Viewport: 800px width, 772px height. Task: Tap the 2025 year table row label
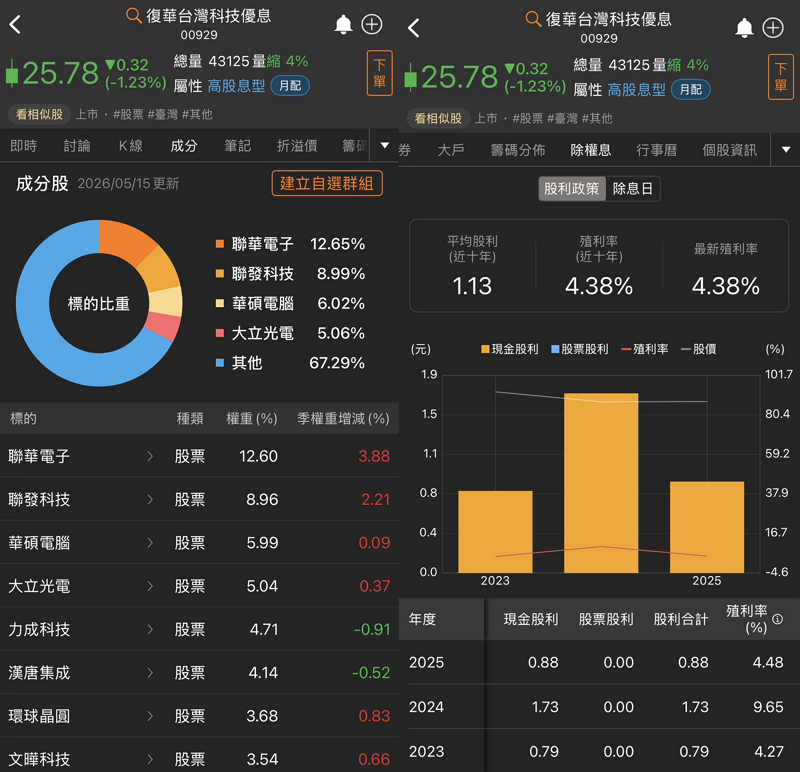tap(427, 662)
